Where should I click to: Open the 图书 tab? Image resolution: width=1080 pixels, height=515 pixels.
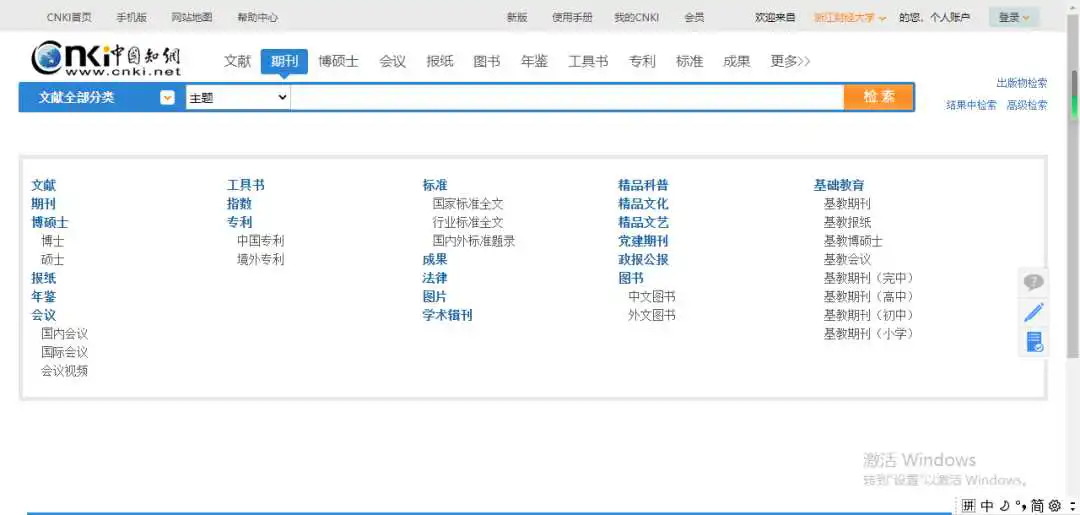[x=487, y=61]
